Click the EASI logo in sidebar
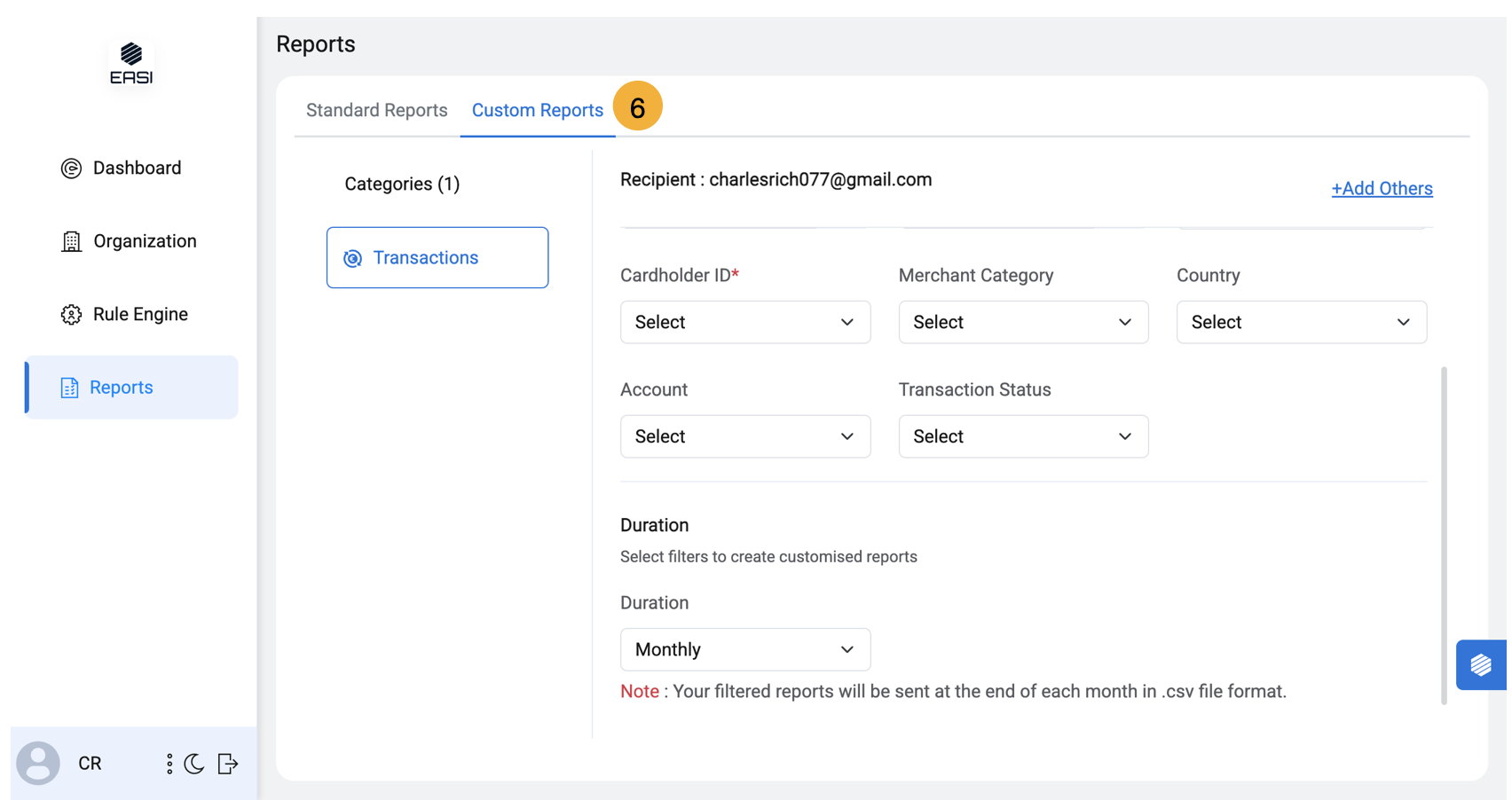 point(131,63)
